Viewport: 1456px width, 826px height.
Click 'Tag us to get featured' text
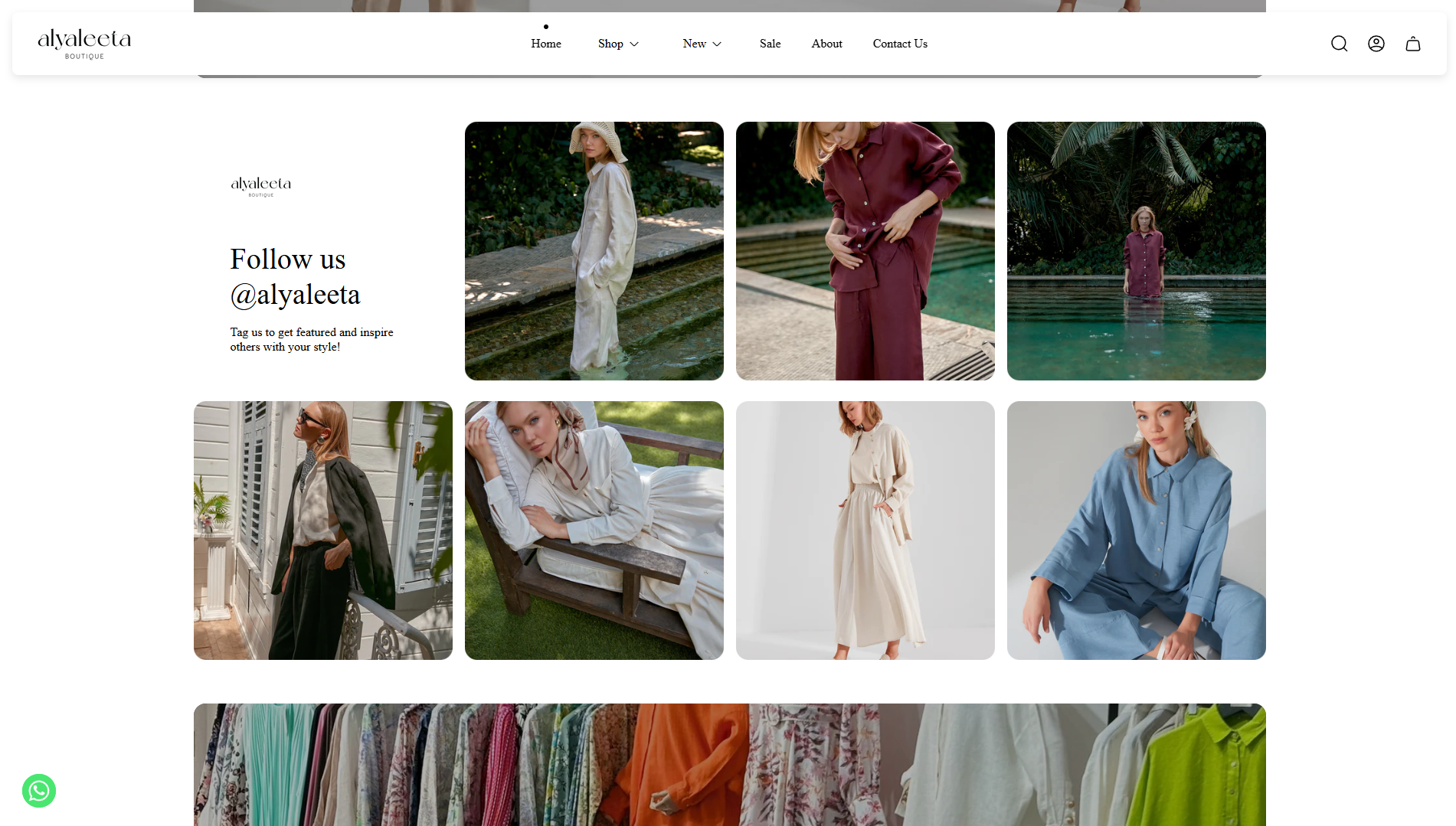point(312,339)
